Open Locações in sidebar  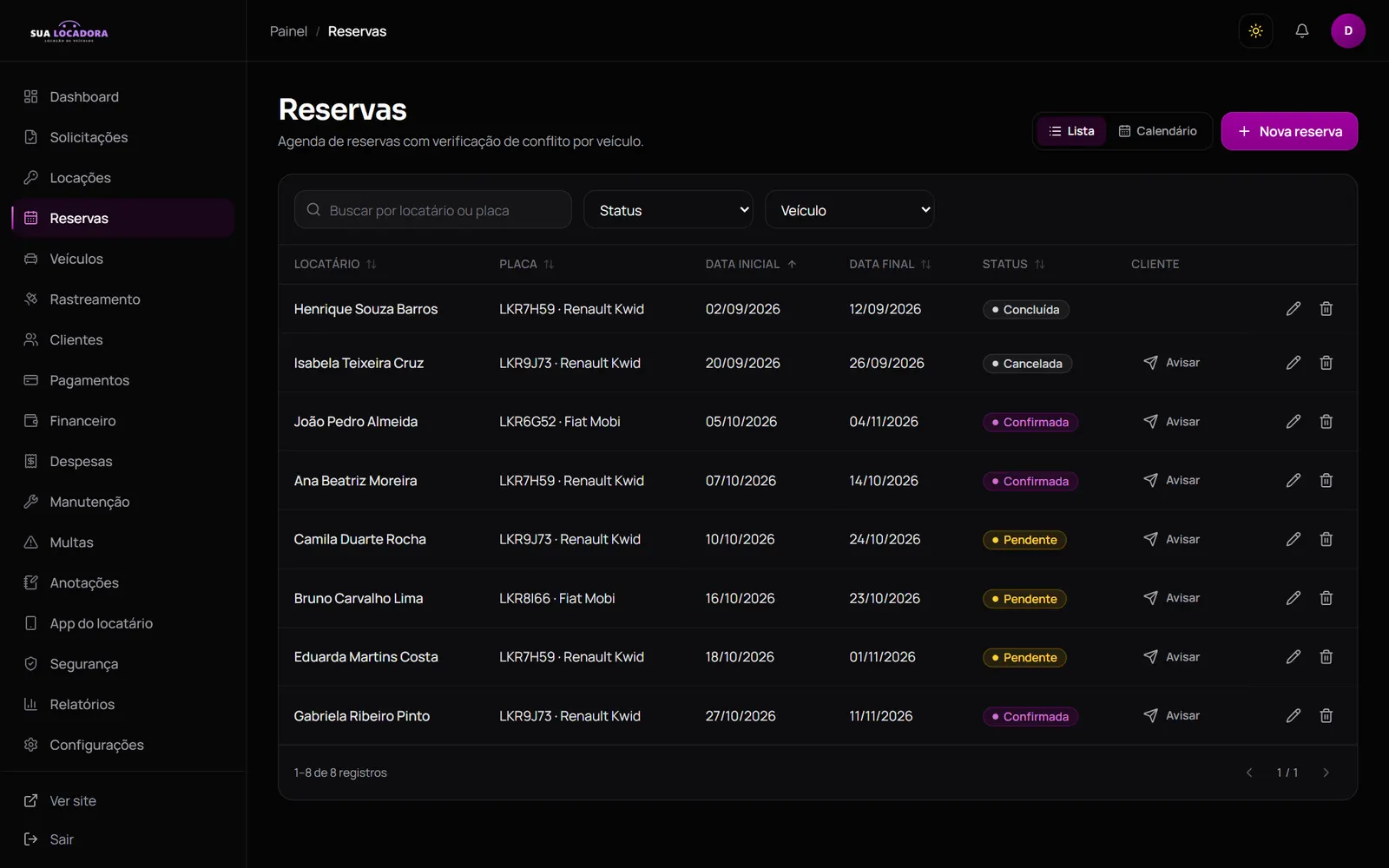coord(123,178)
